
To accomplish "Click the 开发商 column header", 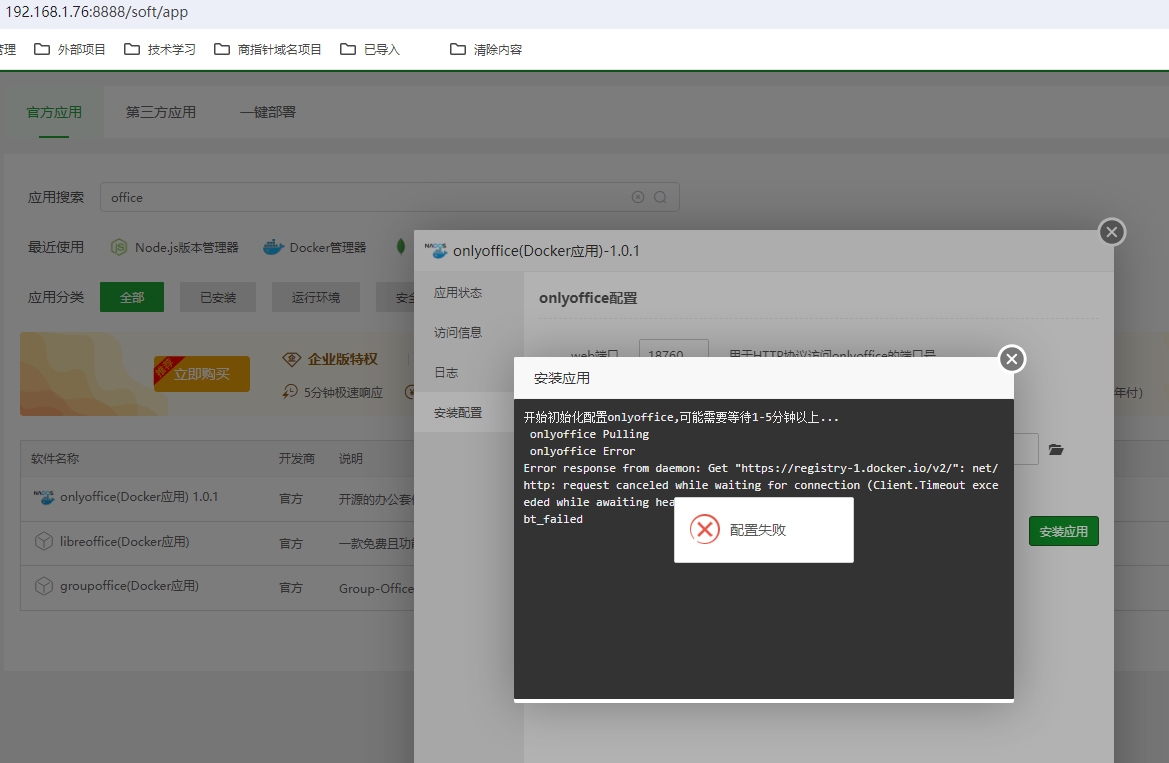I will pyautogui.click(x=297, y=459).
